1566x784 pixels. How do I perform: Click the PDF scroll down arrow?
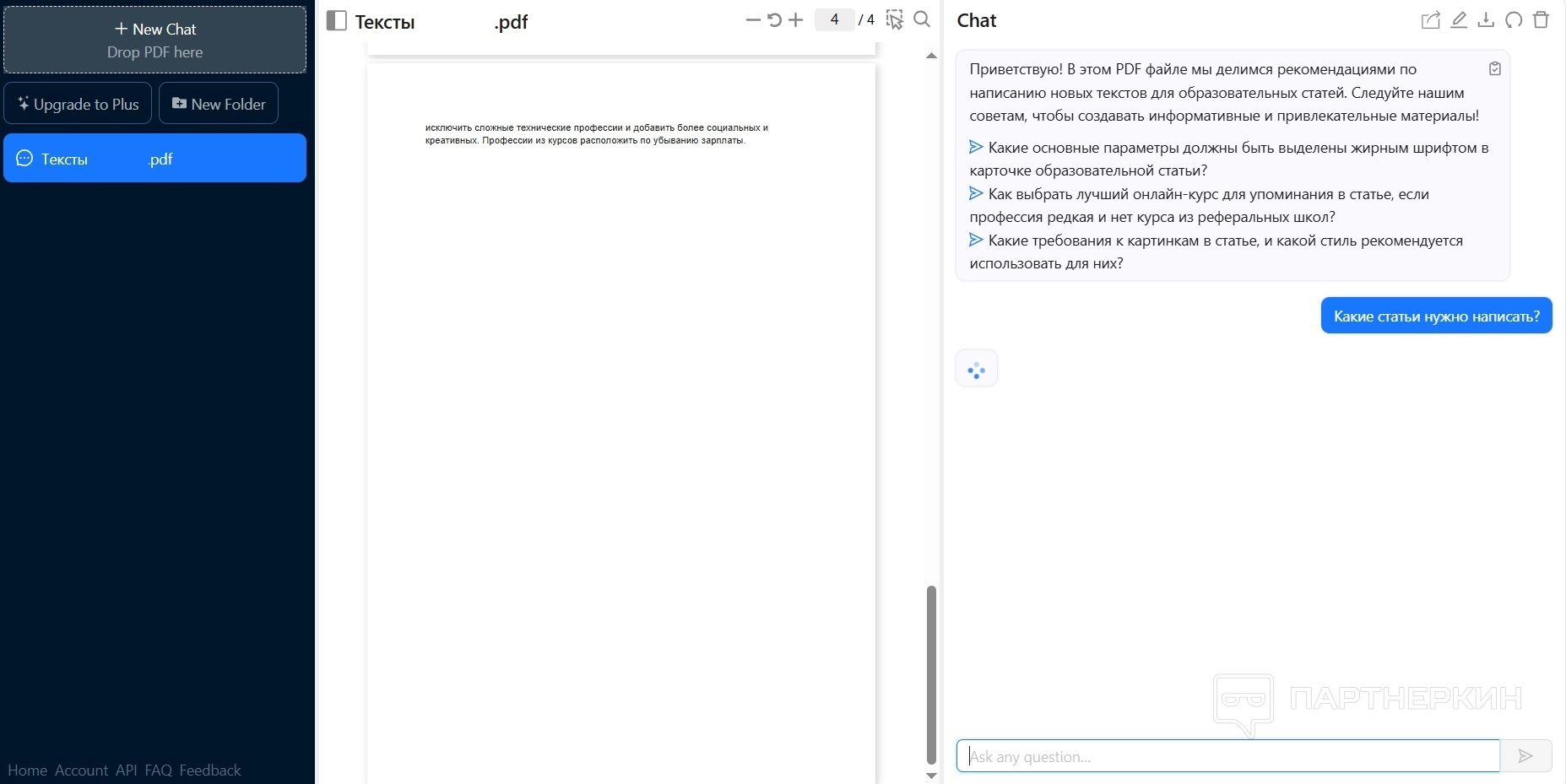[931, 776]
